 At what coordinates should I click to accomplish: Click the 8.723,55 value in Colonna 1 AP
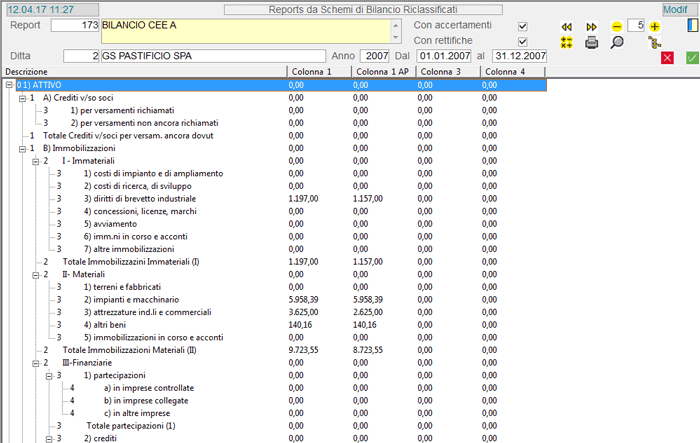point(368,350)
